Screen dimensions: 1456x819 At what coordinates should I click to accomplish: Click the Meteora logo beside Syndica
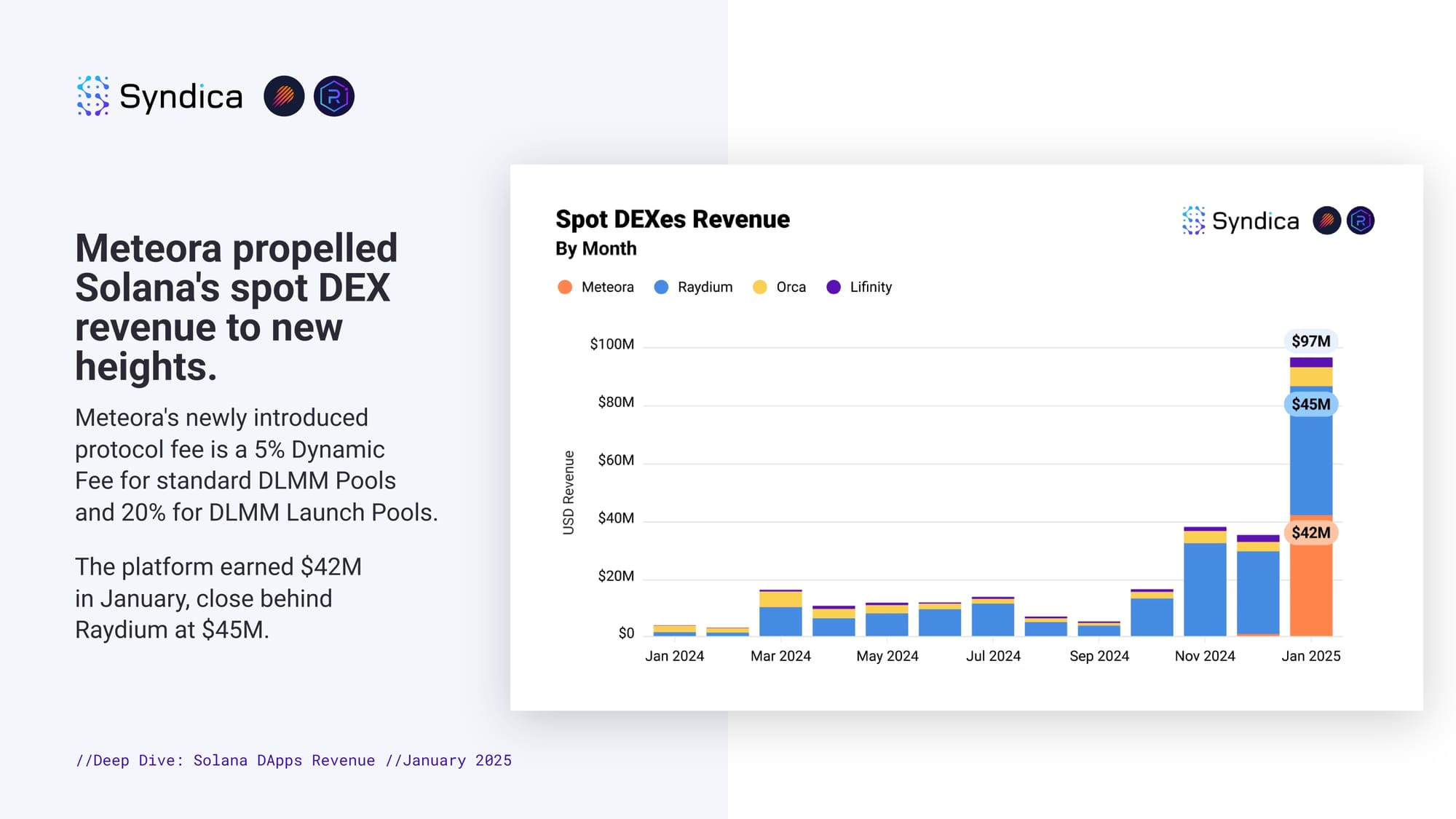(x=284, y=96)
